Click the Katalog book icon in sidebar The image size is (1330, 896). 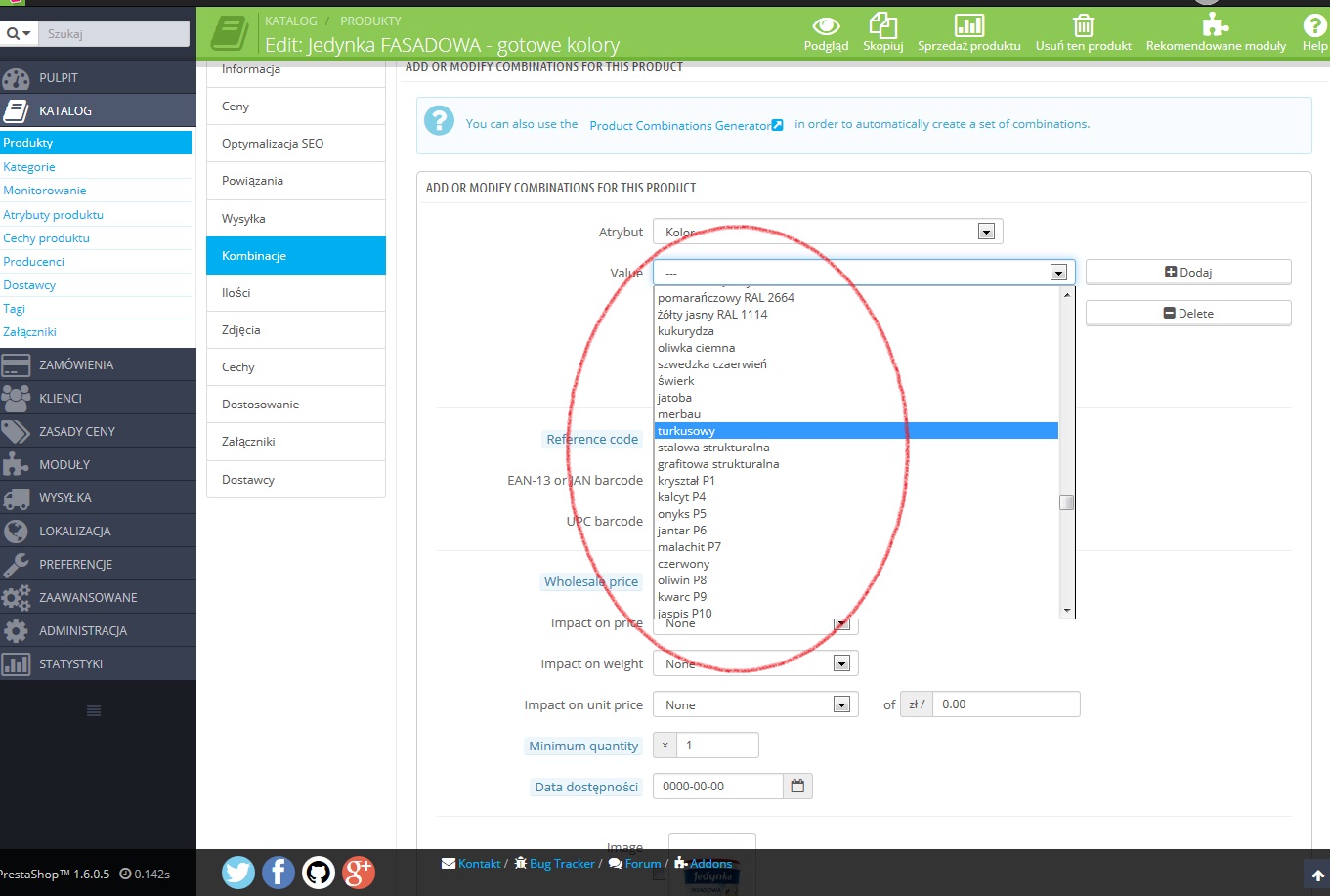pos(17,110)
